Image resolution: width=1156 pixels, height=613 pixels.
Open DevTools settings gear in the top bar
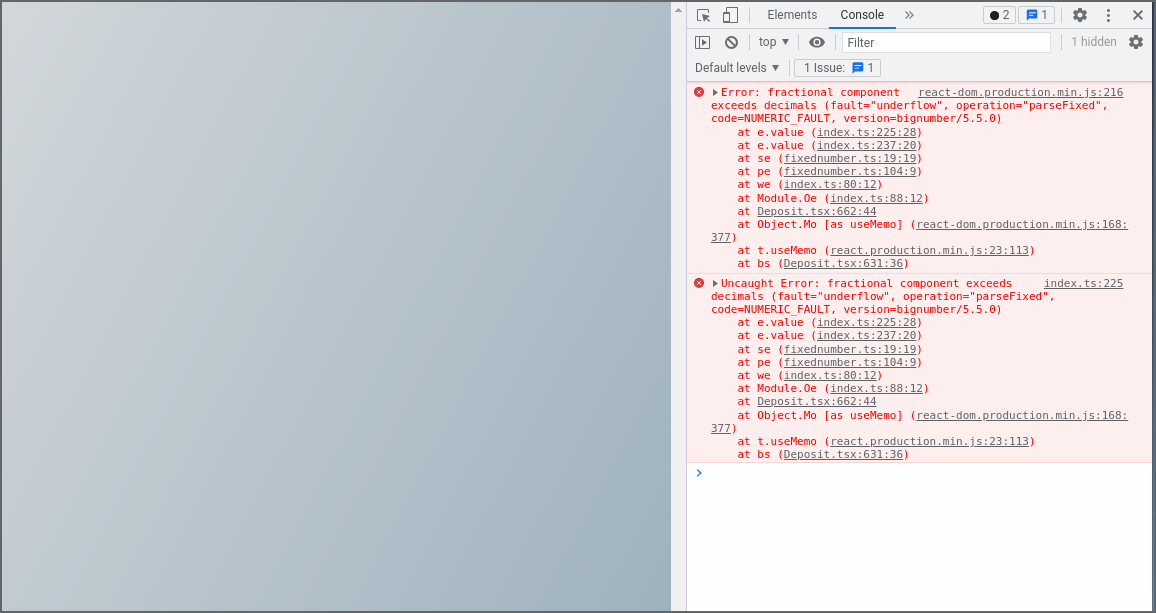pos(1079,15)
